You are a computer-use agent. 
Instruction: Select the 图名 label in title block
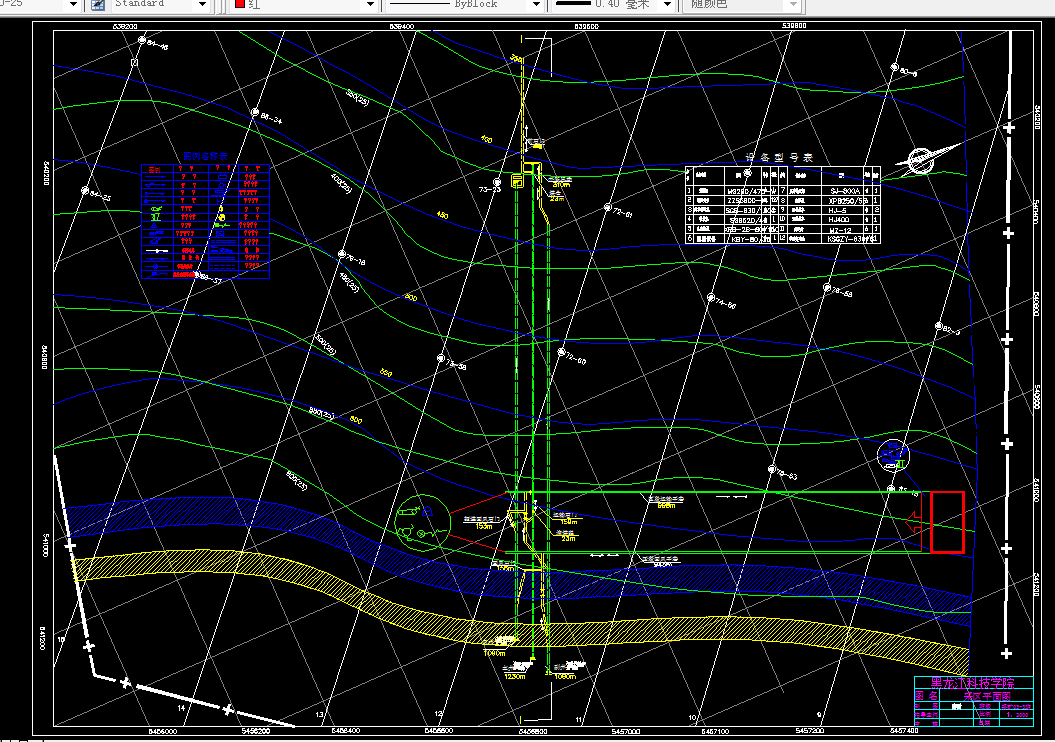926,696
